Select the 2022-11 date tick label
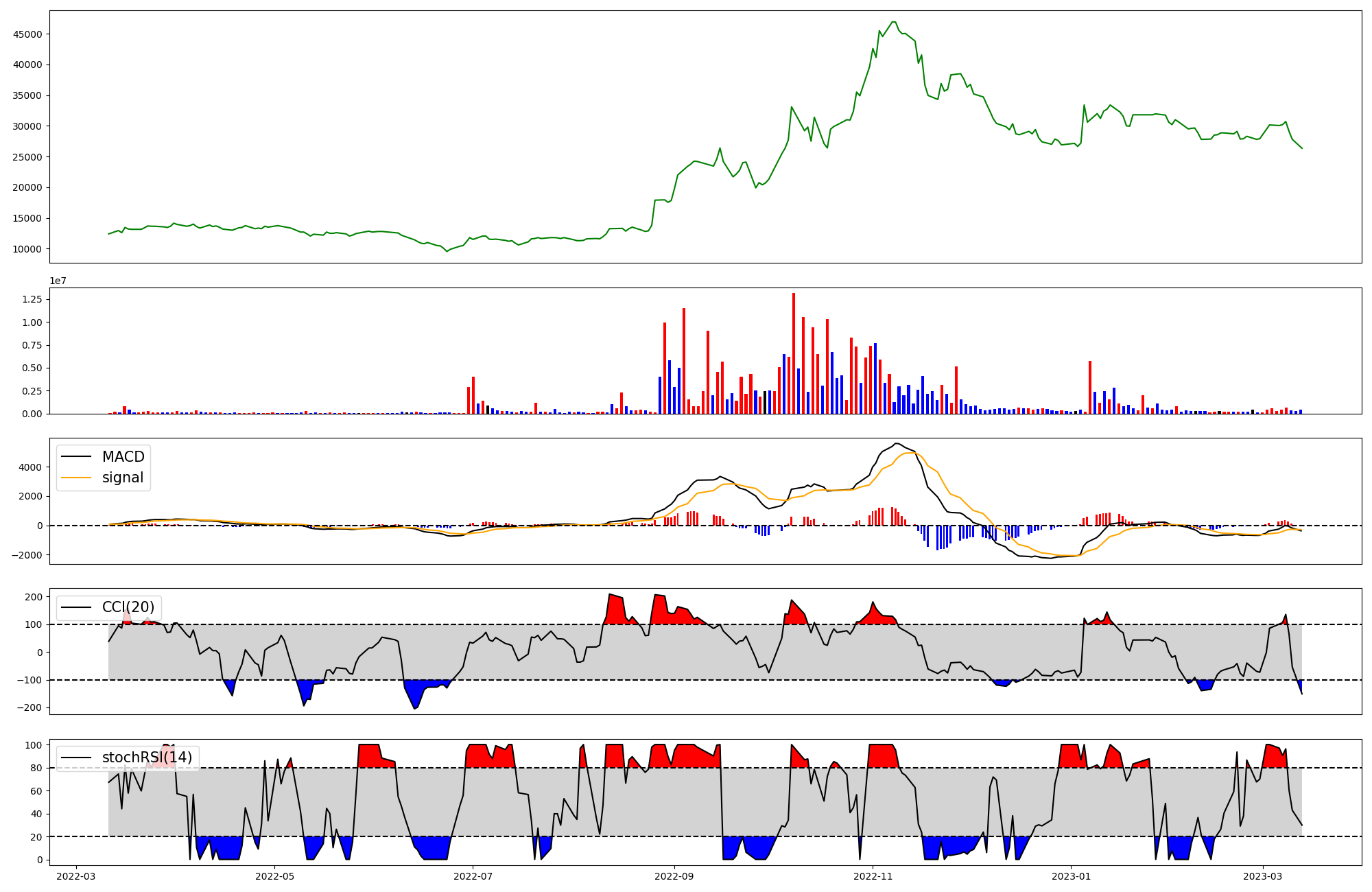Image resolution: width=1372 pixels, height=892 pixels. point(873,876)
